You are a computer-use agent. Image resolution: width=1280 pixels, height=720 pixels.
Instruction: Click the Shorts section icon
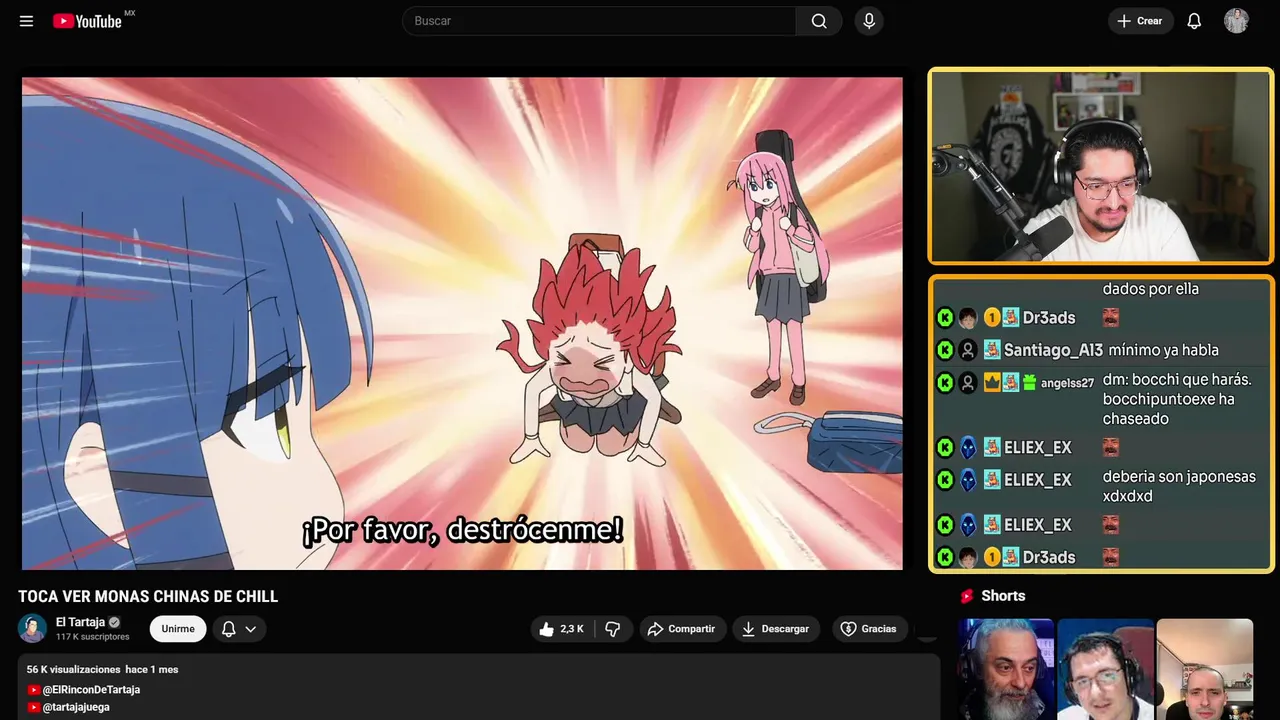(967, 596)
